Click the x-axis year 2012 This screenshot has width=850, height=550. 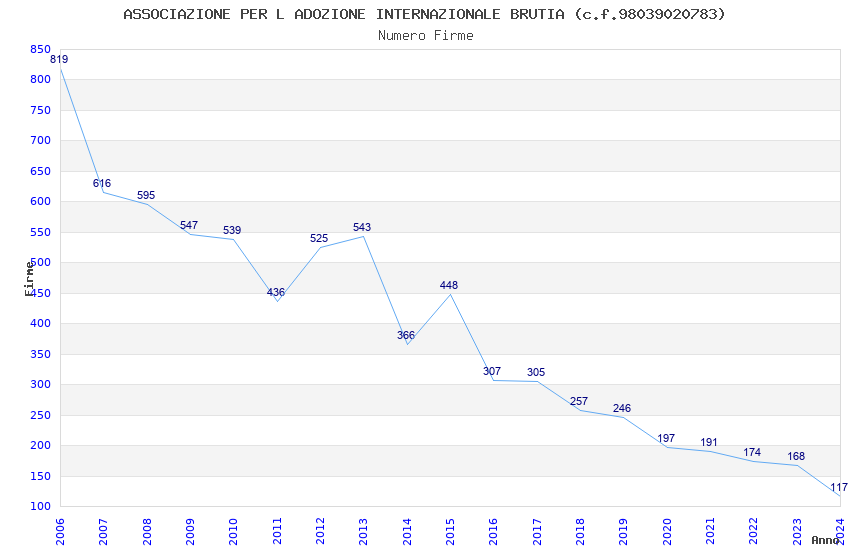(x=320, y=531)
